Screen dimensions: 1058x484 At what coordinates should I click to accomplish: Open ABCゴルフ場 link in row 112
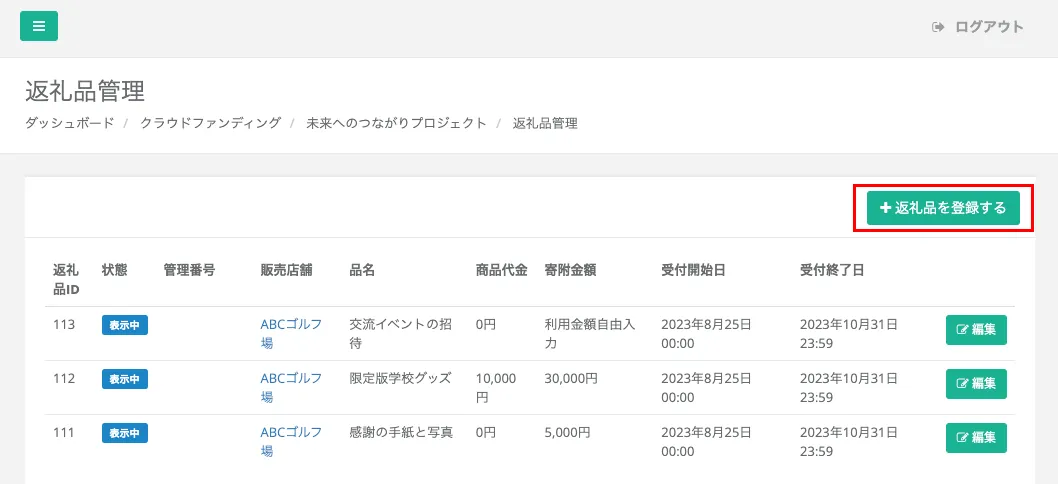(x=291, y=387)
